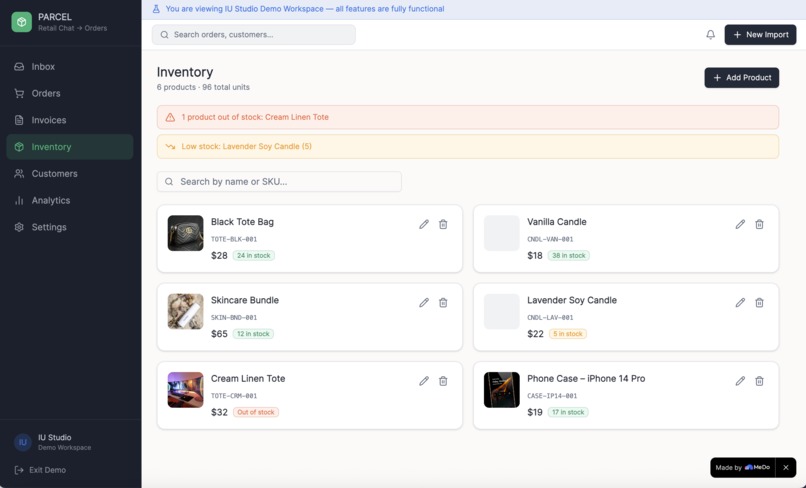Click the out of stock alert banner
The image size is (806, 488).
(468, 117)
